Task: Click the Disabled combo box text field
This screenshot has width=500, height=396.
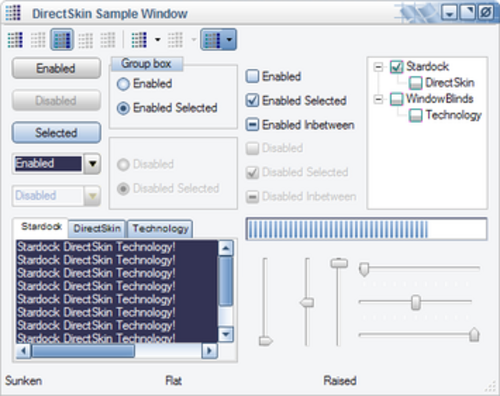Action: click(48, 196)
